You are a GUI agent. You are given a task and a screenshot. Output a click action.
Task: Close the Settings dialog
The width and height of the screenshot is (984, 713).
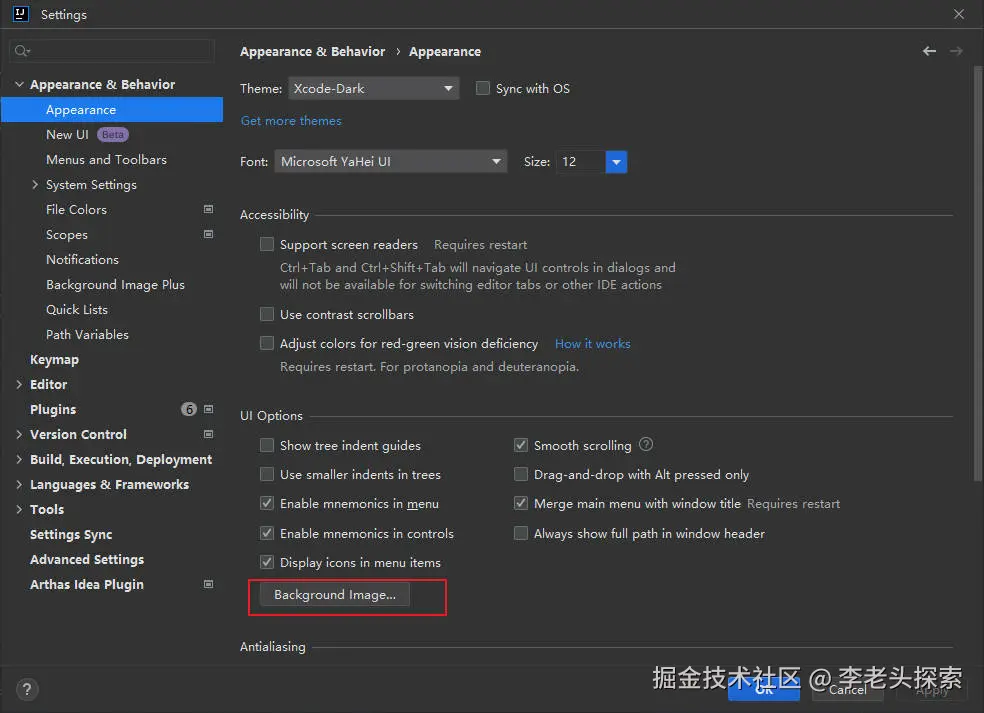coord(959,14)
